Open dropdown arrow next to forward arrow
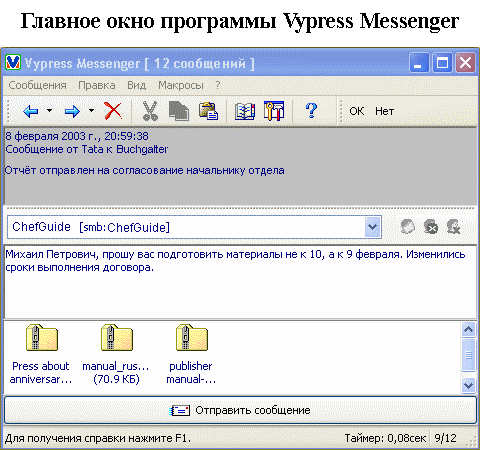Image resolution: width=480 pixels, height=450 pixels. (x=91, y=110)
